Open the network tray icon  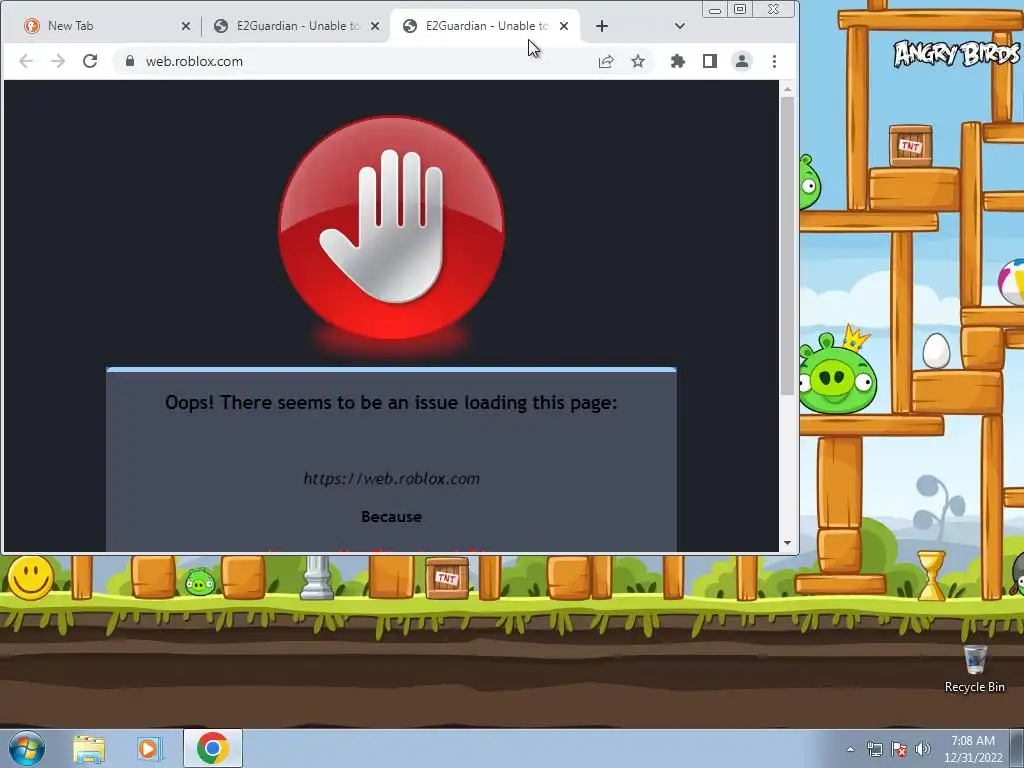tap(874, 749)
